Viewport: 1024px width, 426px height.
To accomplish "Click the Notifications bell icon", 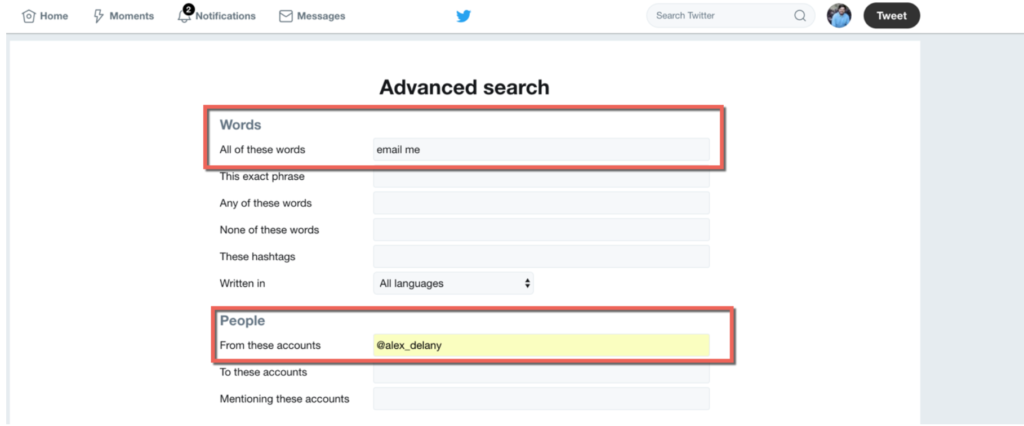I will [184, 16].
